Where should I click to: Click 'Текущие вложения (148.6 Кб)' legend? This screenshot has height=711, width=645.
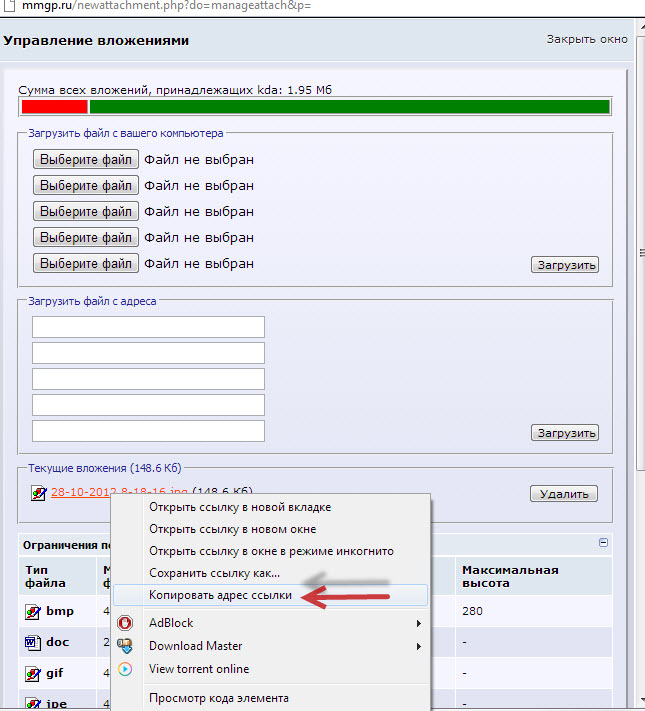pos(105,468)
